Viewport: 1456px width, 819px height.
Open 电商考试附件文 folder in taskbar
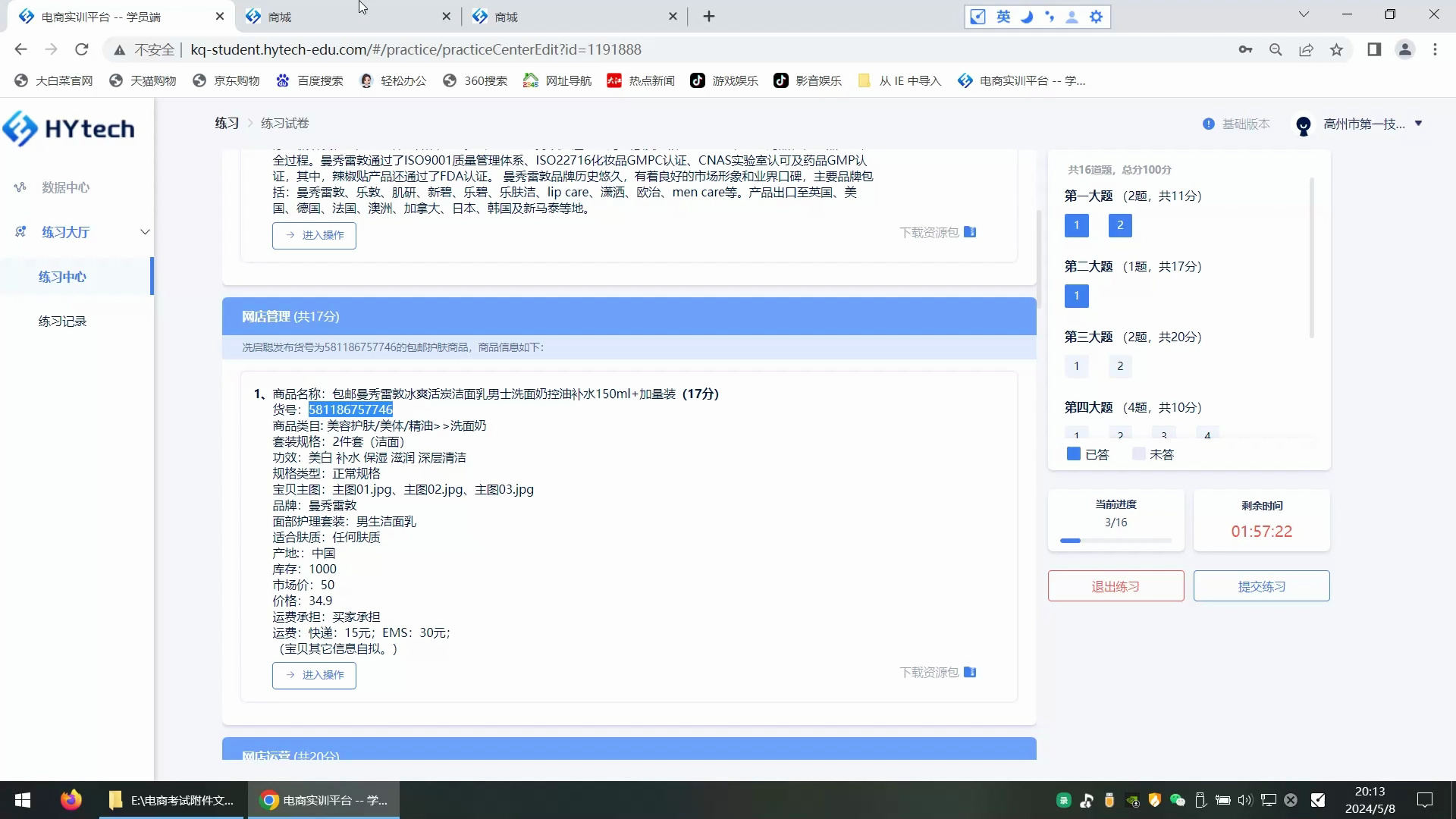pyautogui.click(x=173, y=800)
